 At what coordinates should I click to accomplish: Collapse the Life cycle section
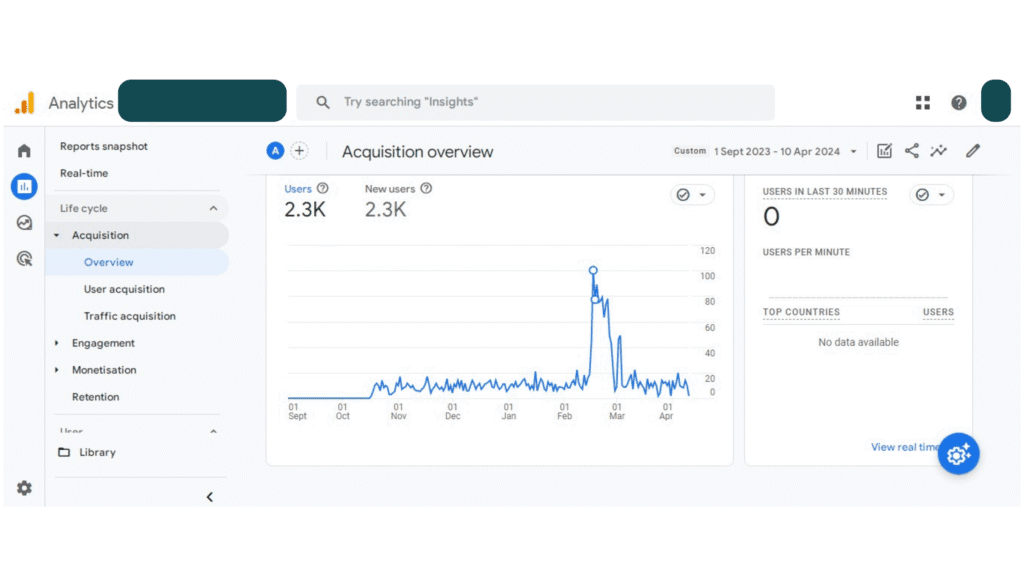coord(213,208)
